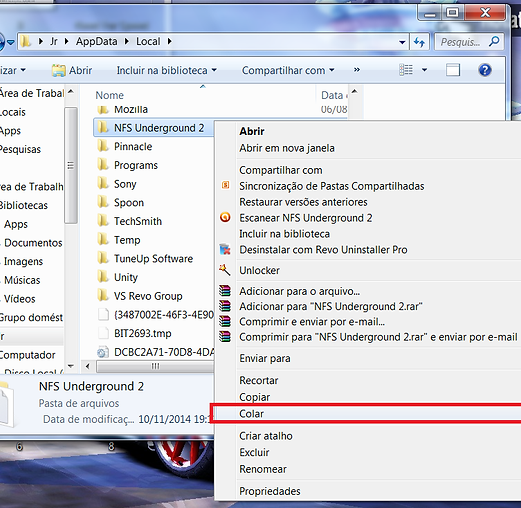Click the AppData path segment
Image resolution: width=521 pixels, height=508 pixels.
pos(96,41)
